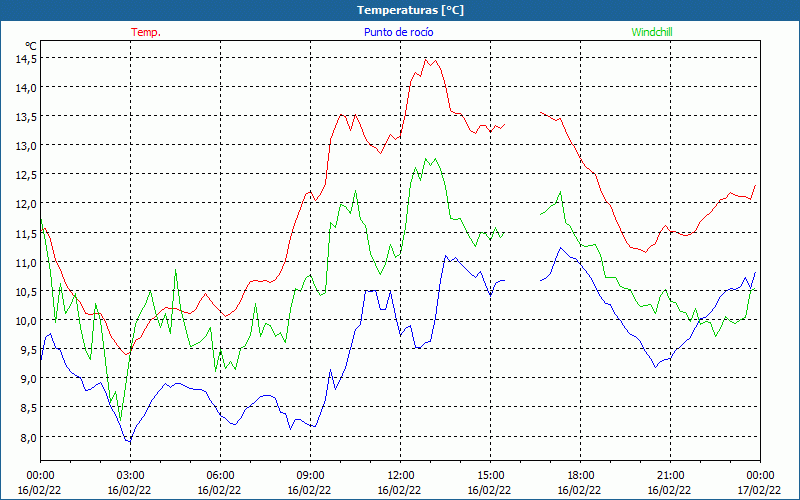Image resolution: width=800 pixels, height=500 pixels.
Task: Click the °C unit label on y-axis
Action: tap(31, 46)
